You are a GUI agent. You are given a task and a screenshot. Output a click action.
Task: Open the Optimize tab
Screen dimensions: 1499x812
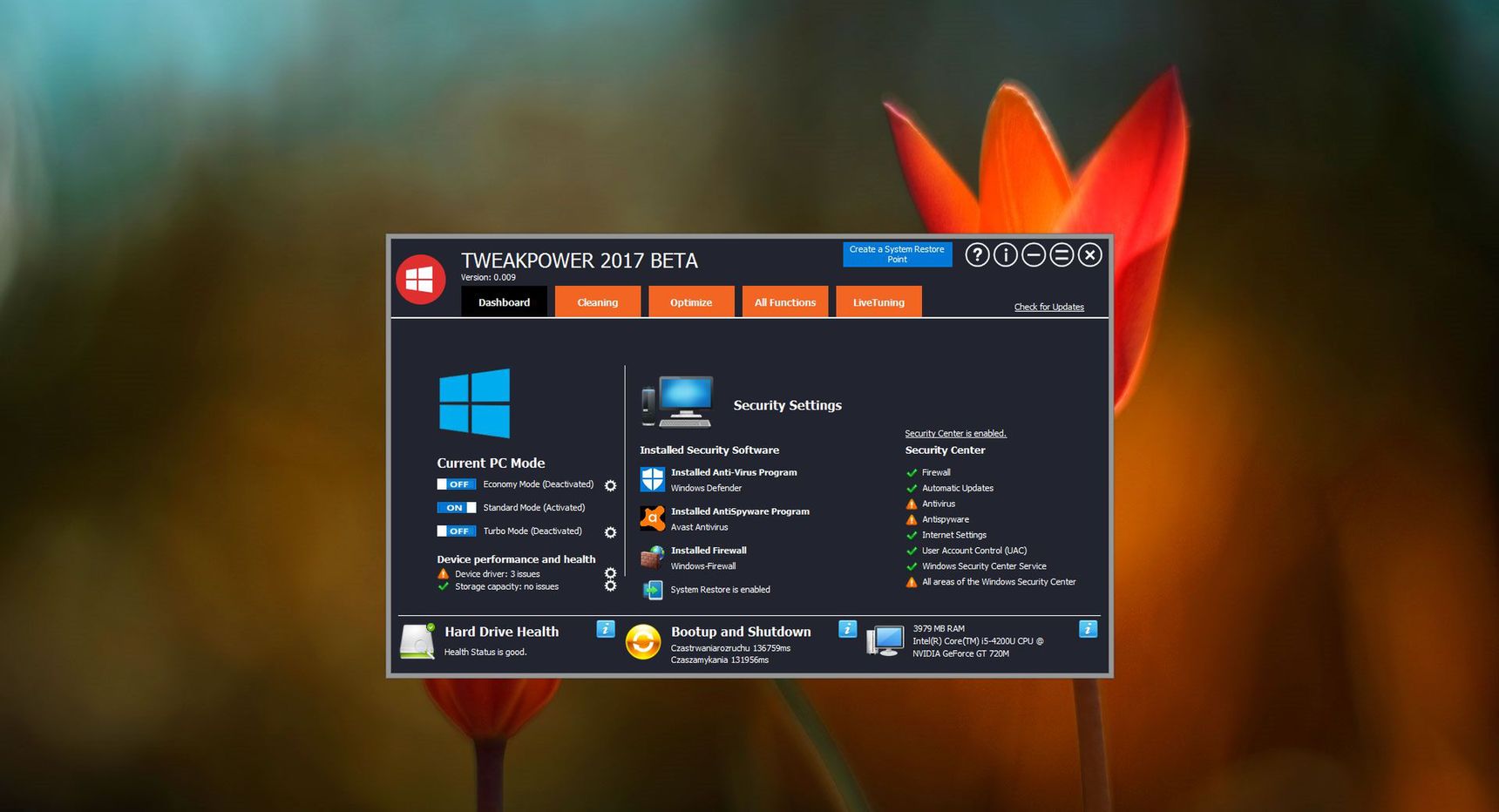pyautogui.click(x=691, y=301)
